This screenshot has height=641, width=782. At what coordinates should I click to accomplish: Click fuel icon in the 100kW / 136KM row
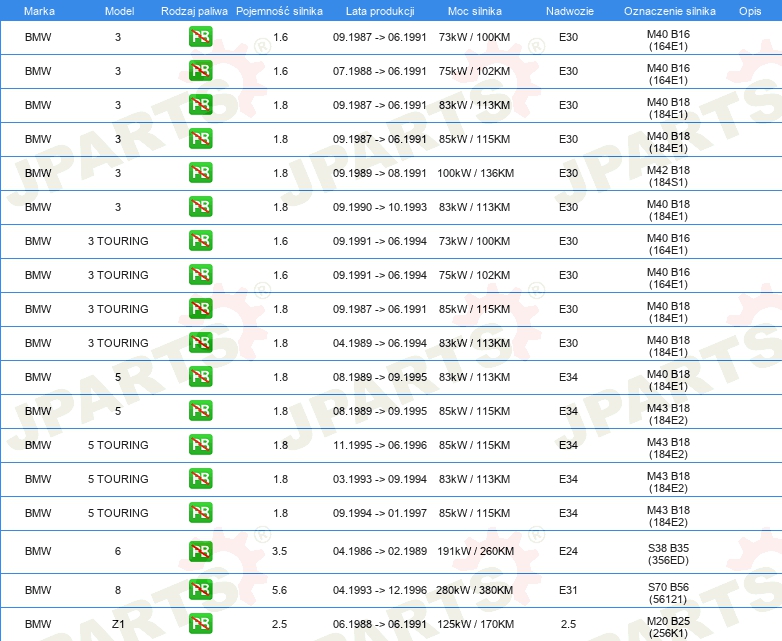click(200, 173)
